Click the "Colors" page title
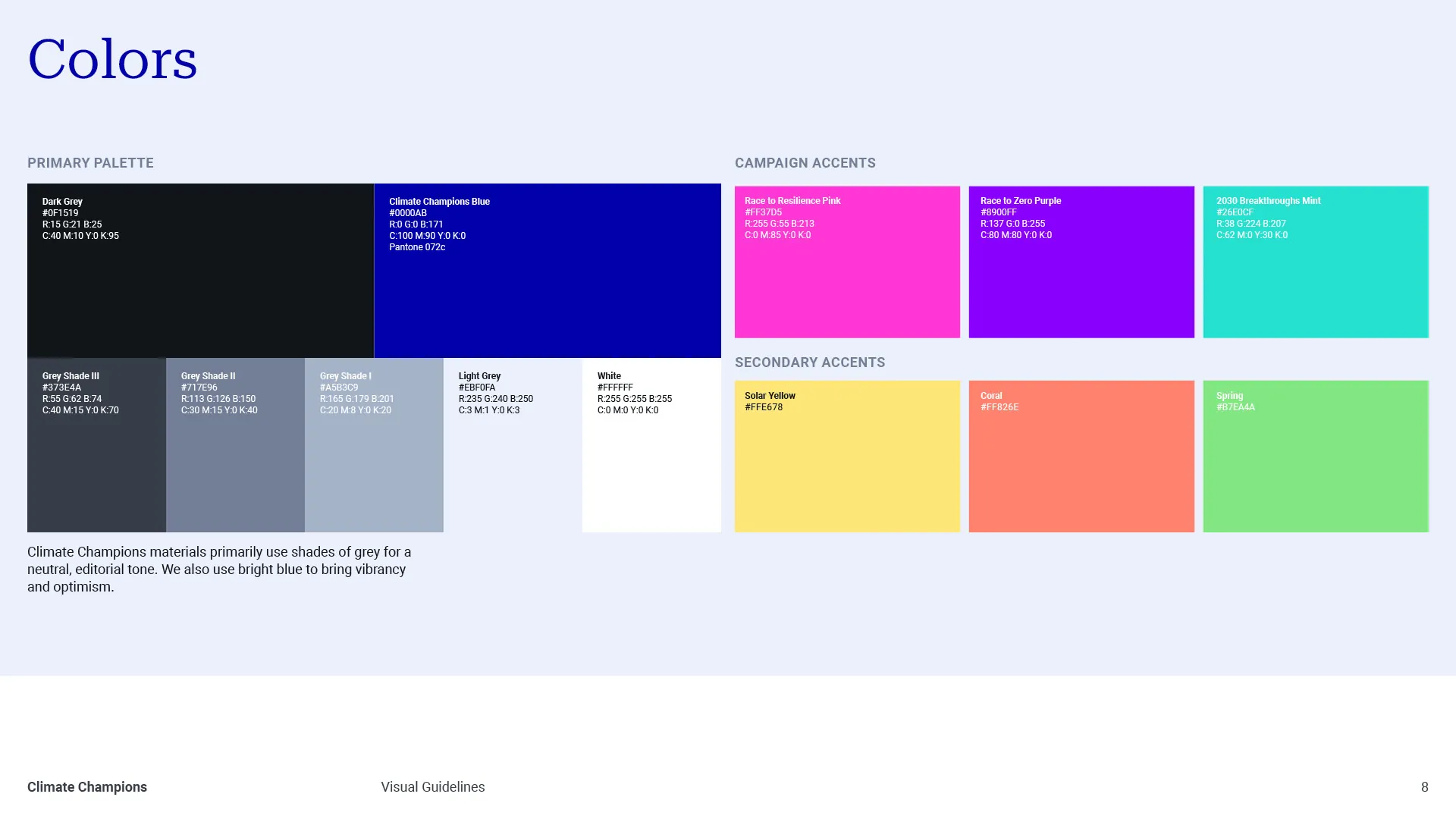1456x819 pixels. (x=112, y=58)
